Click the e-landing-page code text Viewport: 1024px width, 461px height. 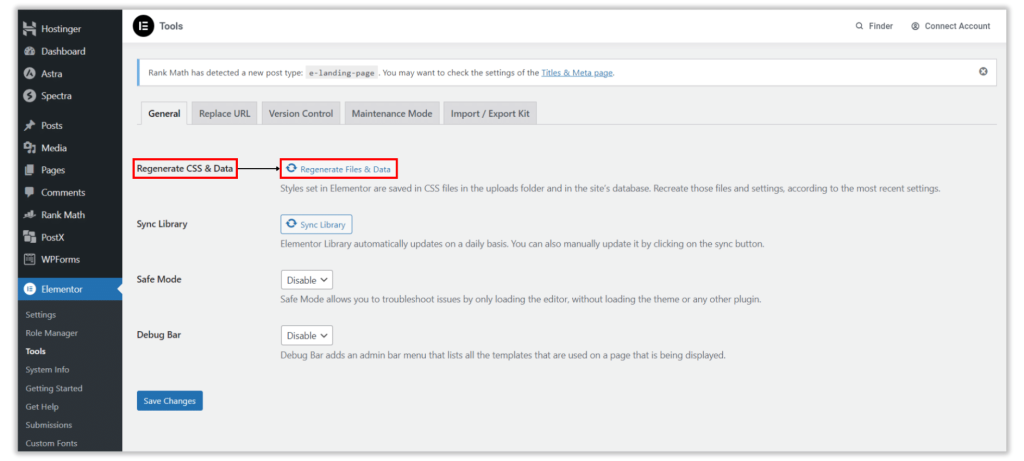click(x=342, y=73)
